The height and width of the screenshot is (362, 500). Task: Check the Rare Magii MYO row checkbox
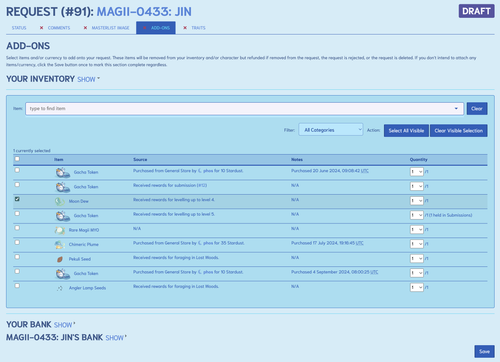coord(17,228)
